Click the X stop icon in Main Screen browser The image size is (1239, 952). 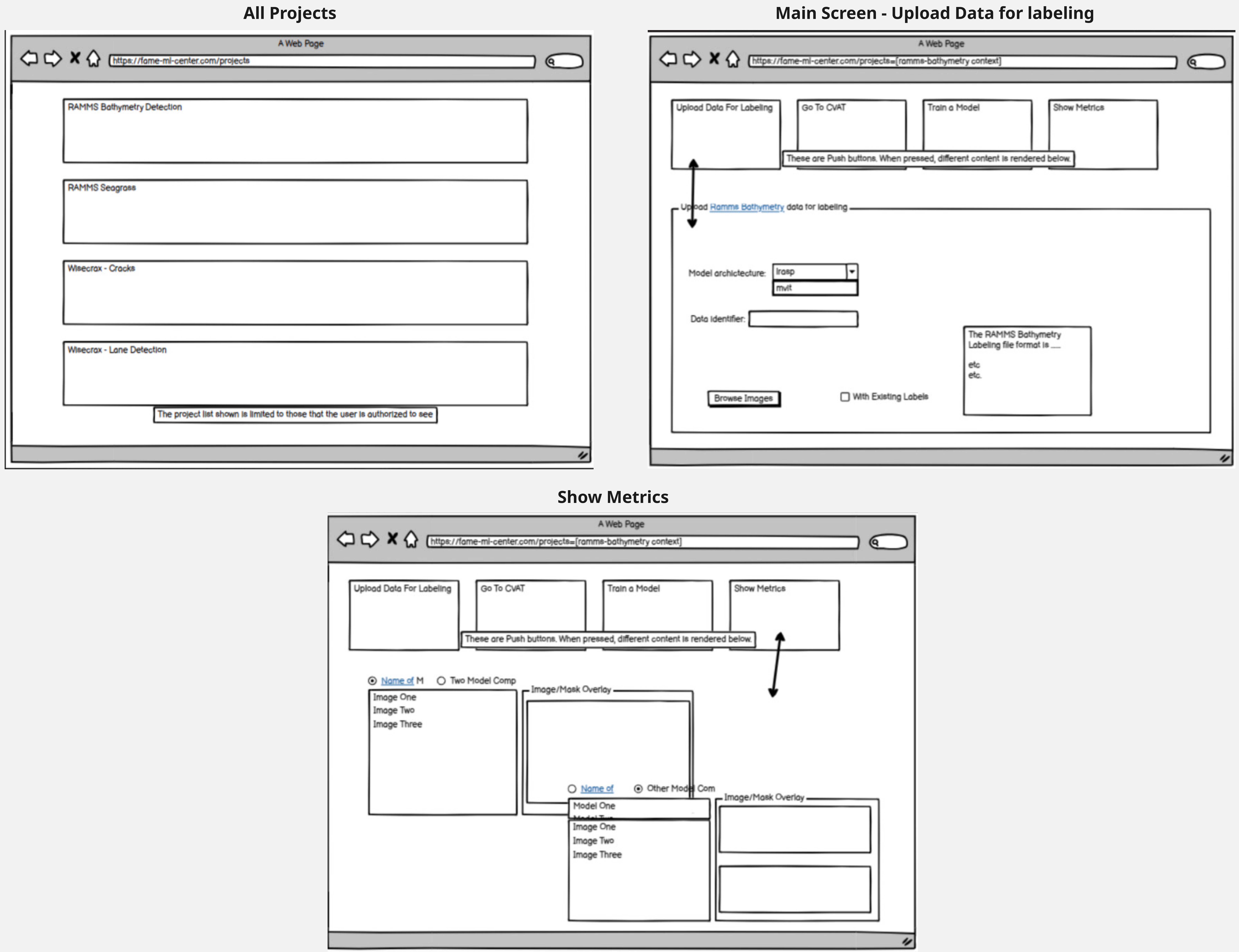pyautogui.click(x=714, y=58)
